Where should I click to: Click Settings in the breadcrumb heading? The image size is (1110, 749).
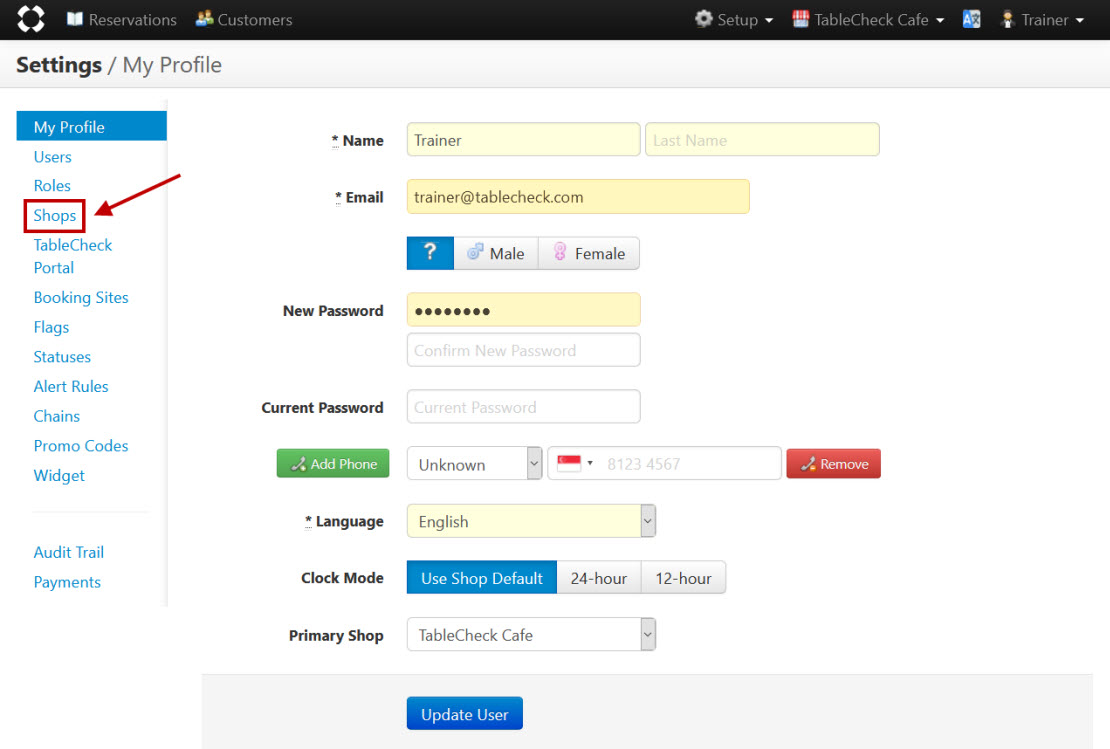click(59, 65)
